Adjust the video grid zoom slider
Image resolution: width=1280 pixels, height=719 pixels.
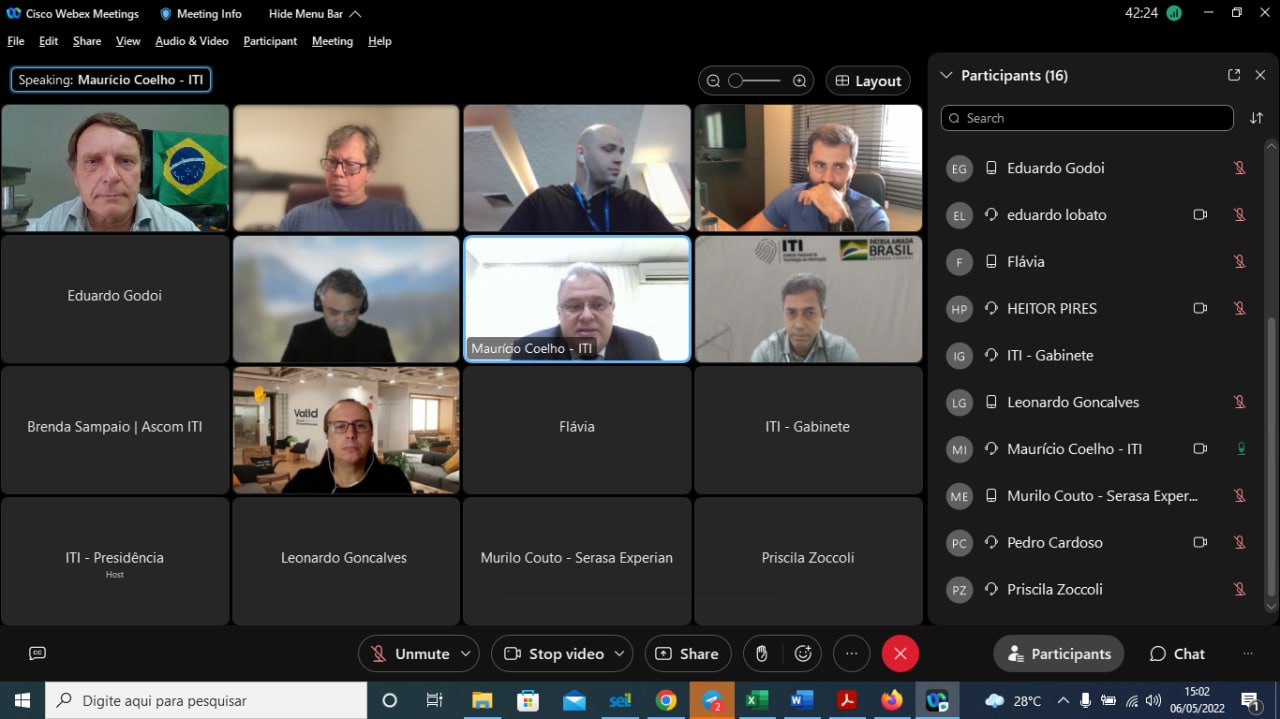click(755, 81)
